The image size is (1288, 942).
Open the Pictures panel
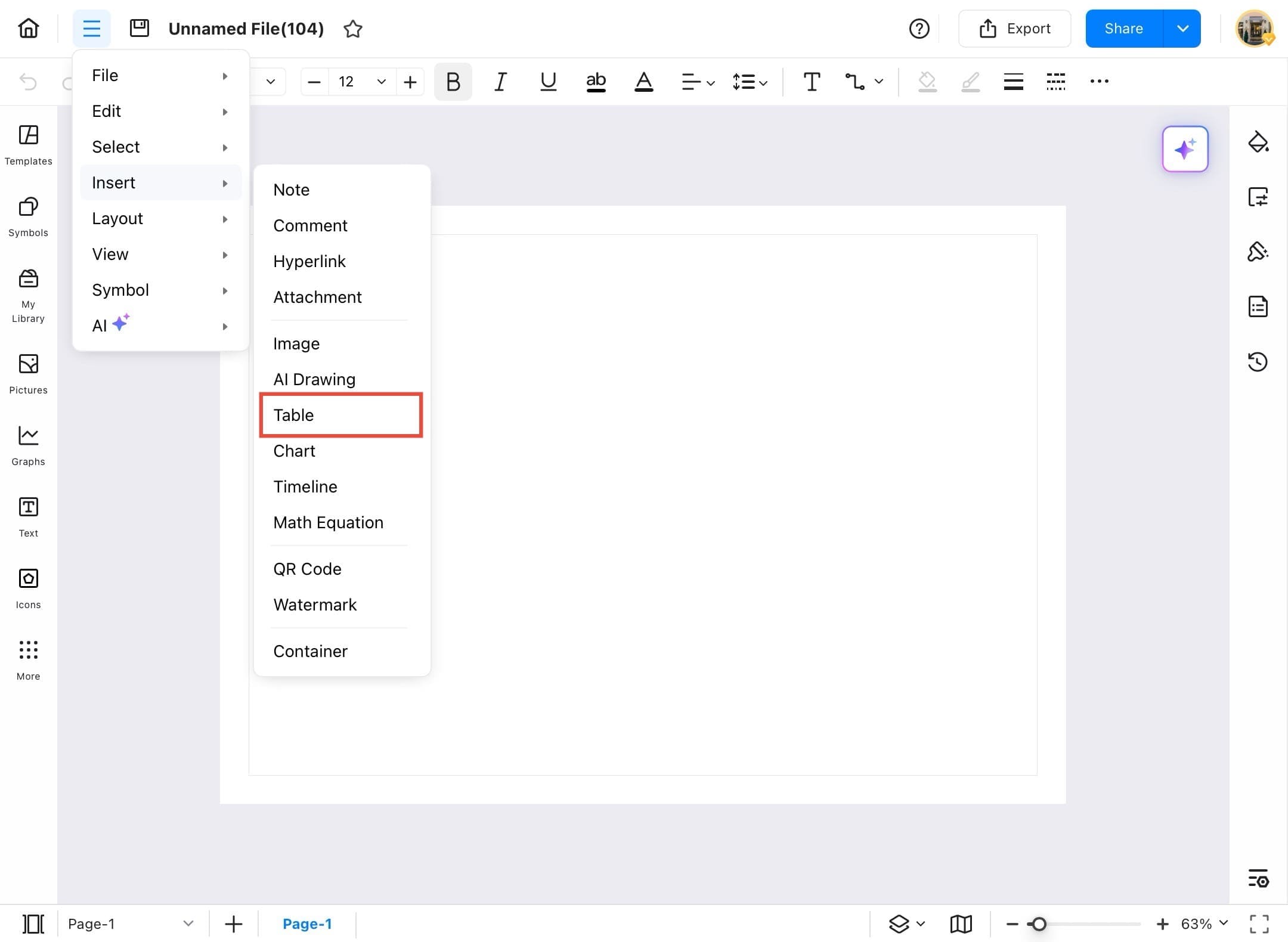[x=27, y=373]
